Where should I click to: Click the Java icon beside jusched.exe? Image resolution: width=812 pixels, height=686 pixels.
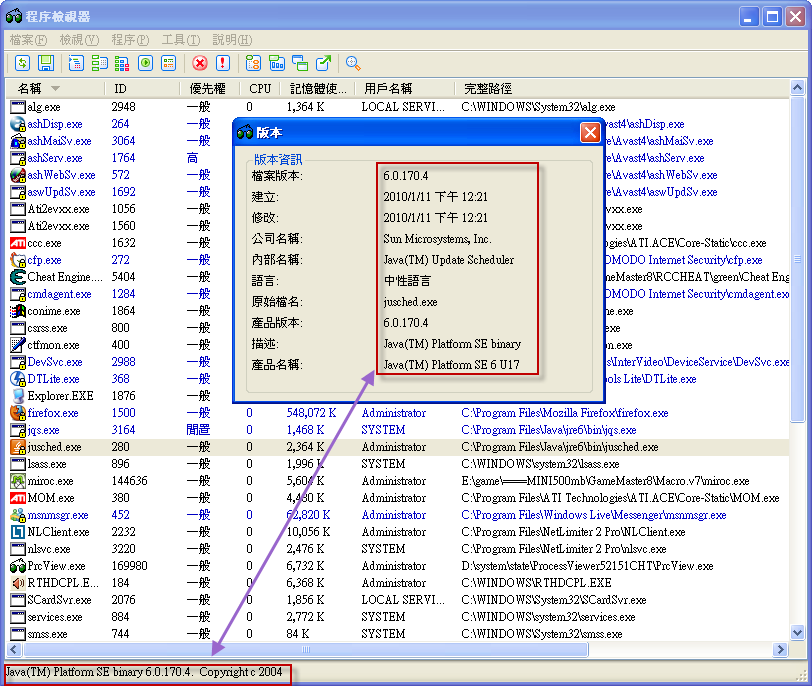18,447
